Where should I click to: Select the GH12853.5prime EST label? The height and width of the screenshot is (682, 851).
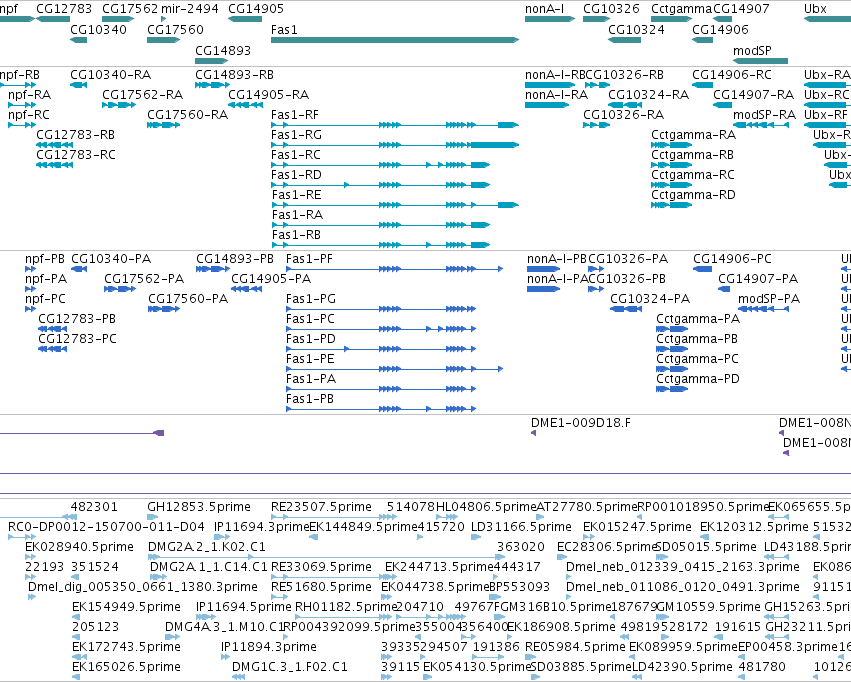(199, 507)
